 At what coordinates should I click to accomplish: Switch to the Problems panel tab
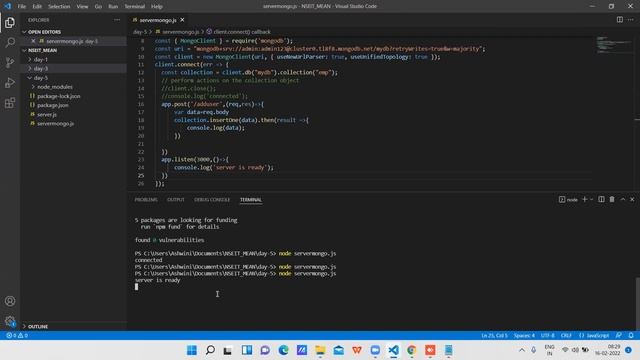pos(146,200)
